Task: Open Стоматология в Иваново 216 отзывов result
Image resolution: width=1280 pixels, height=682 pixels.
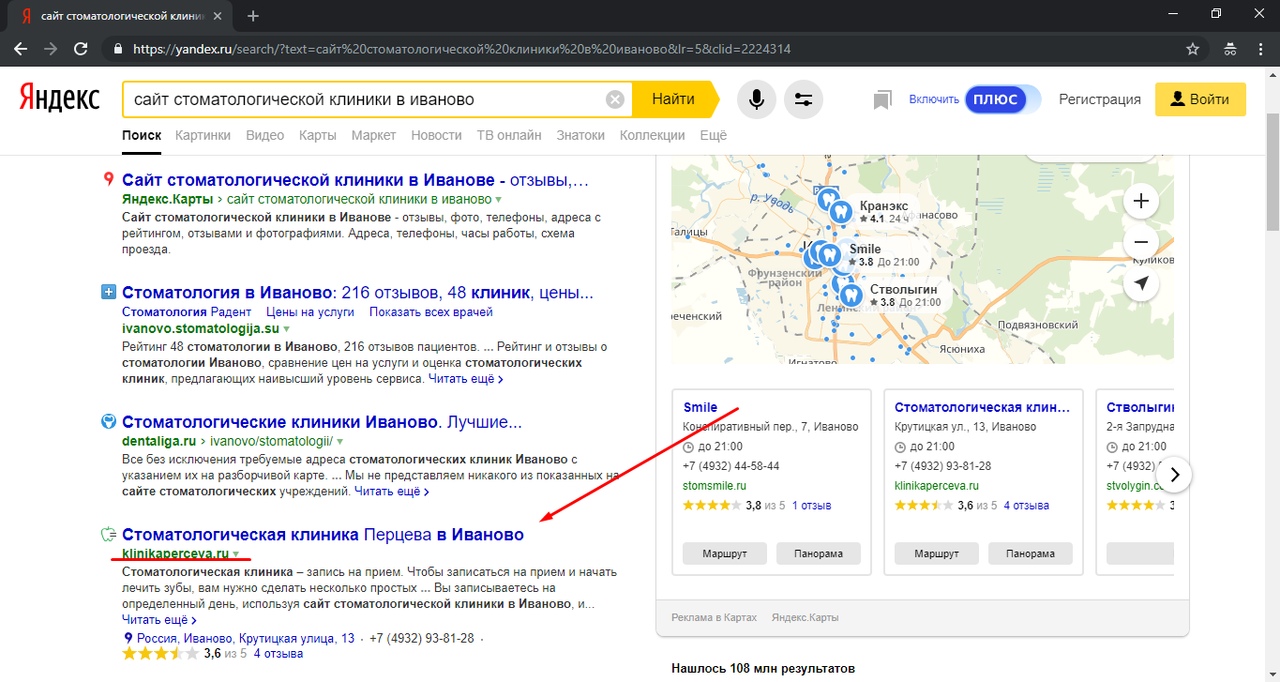Action: pyautogui.click(x=358, y=293)
